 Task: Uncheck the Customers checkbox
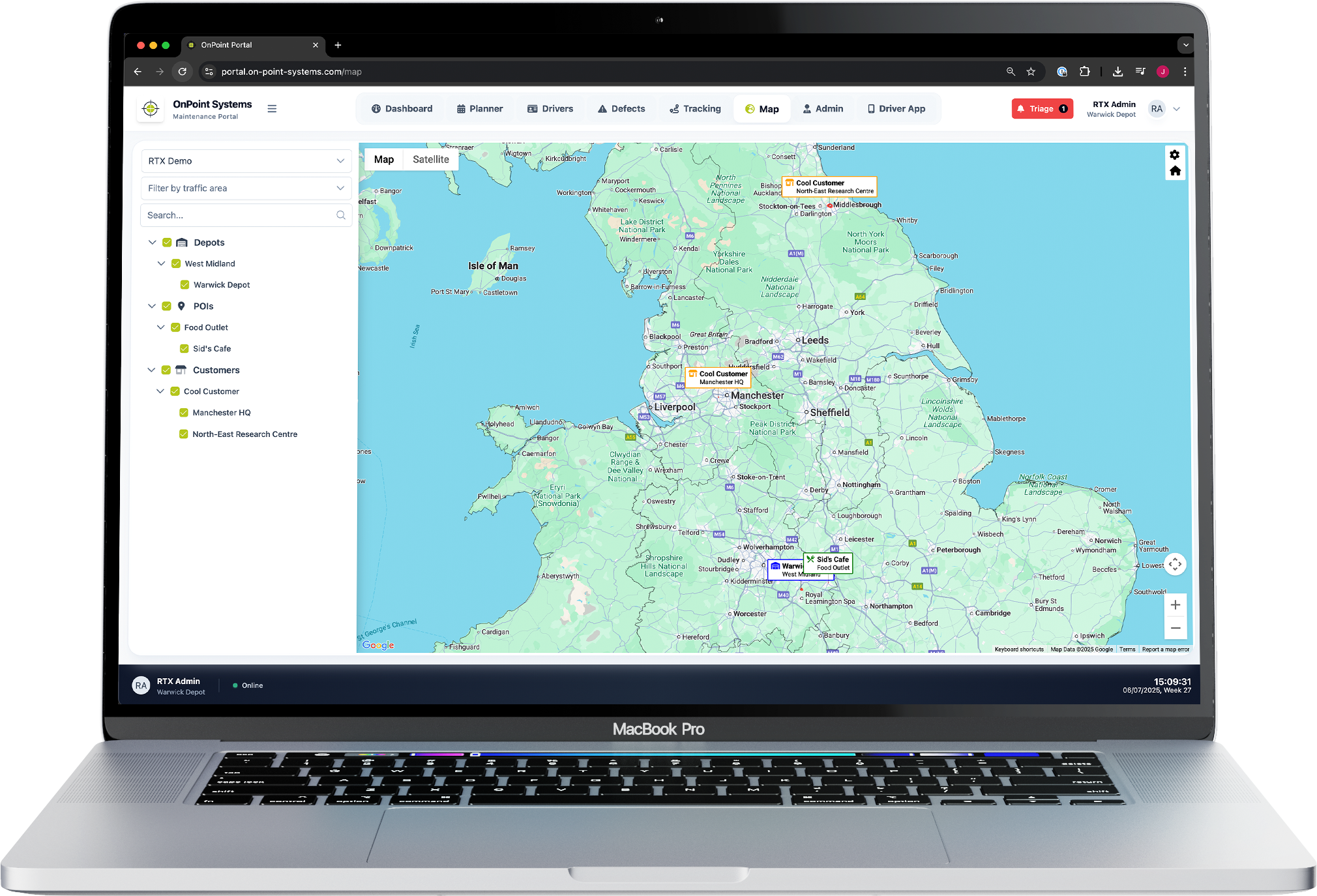[166, 370]
